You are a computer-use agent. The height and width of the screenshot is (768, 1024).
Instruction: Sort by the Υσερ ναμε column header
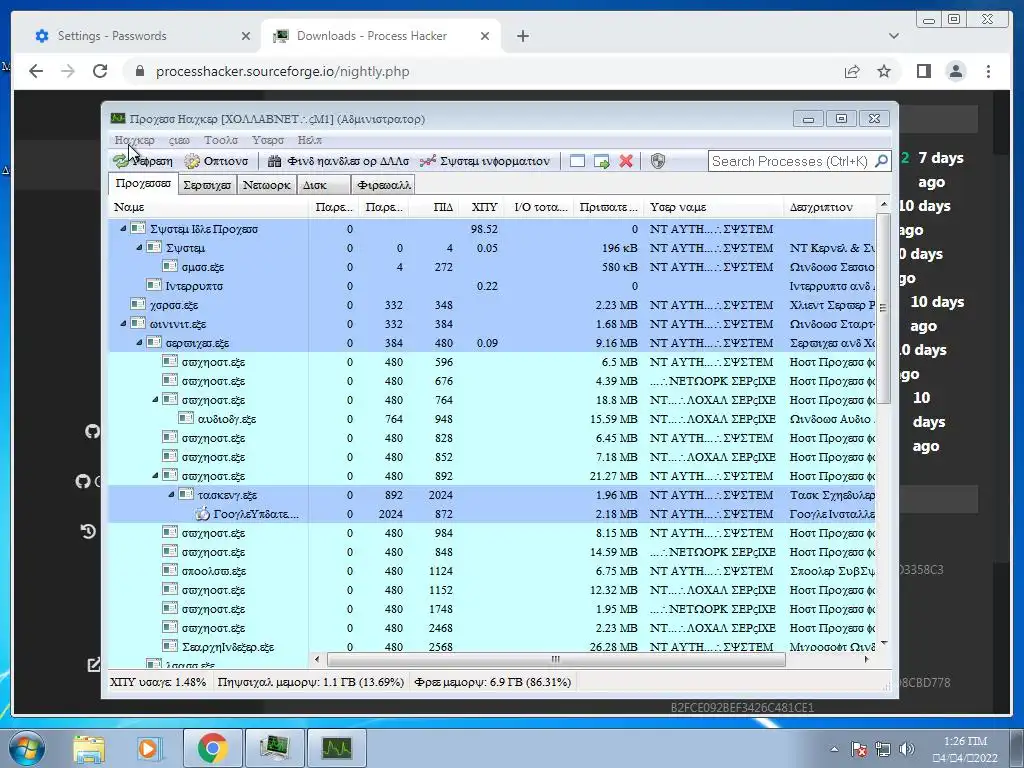(x=714, y=207)
